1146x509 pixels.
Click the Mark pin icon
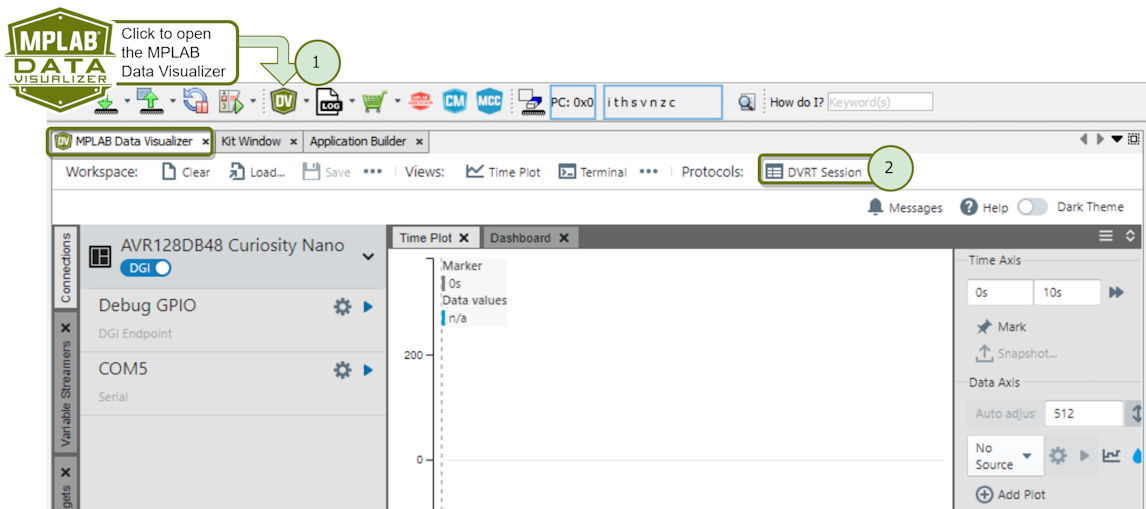click(x=984, y=327)
